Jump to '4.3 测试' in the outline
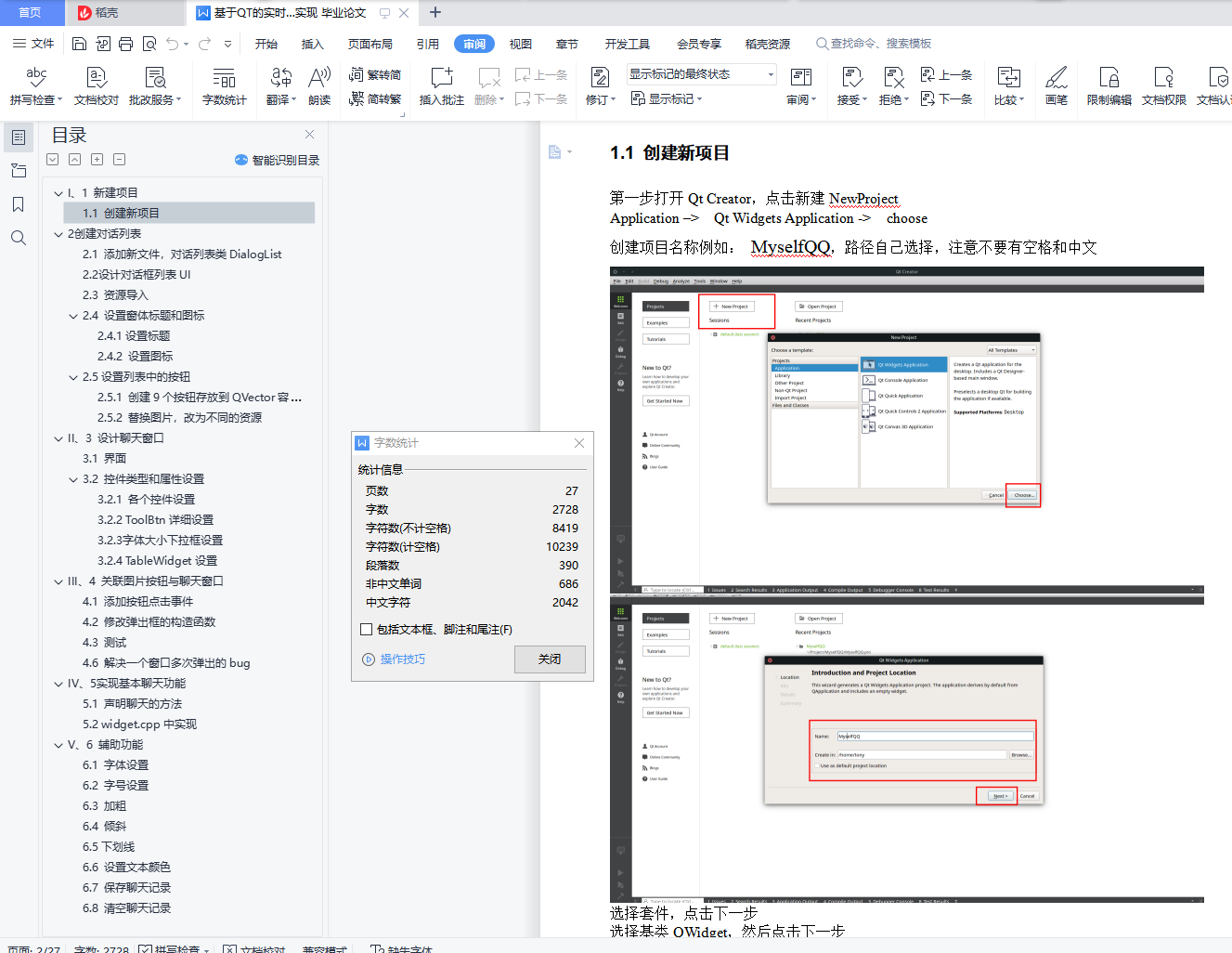Image resolution: width=1232 pixels, height=953 pixels. [x=104, y=643]
